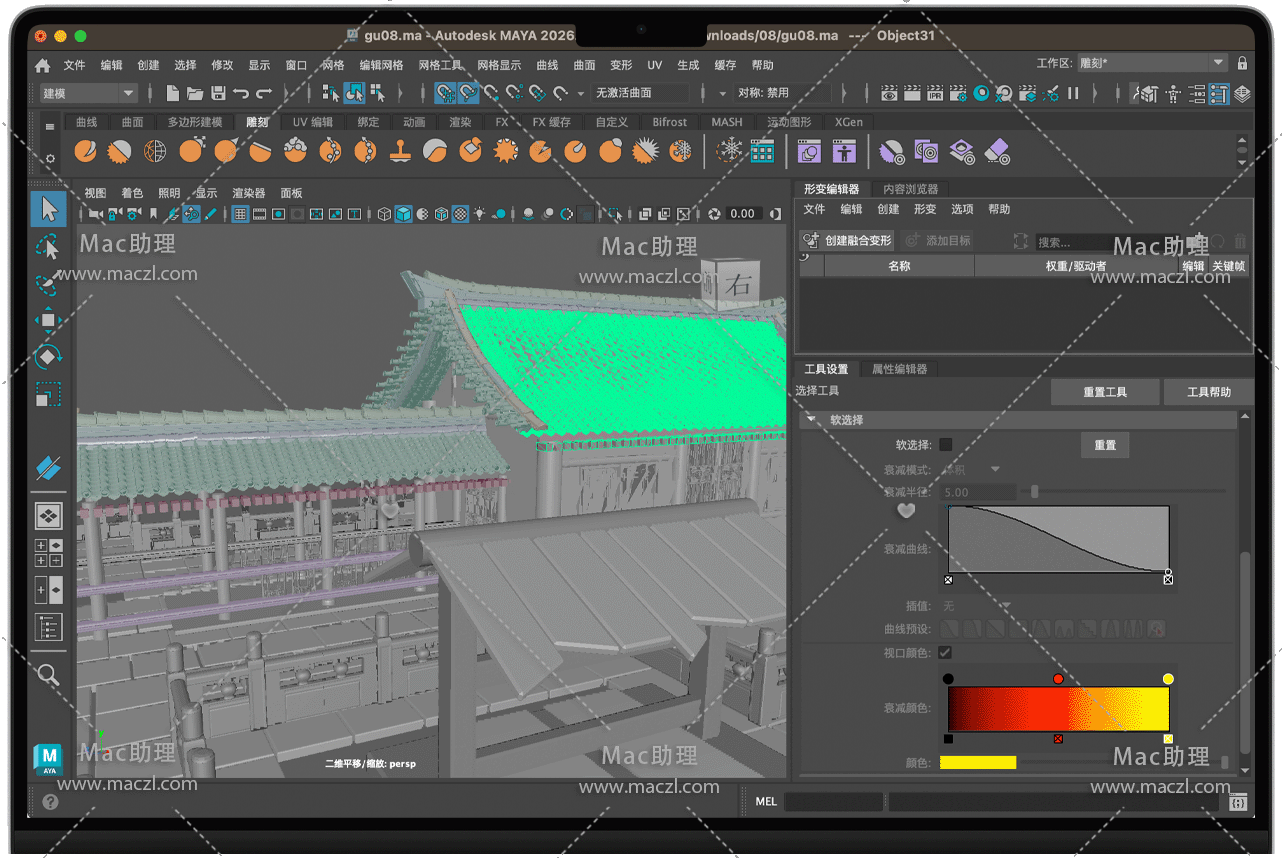Click the IPR render icon
This screenshot has width=1282, height=858.
pyautogui.click(x=935, y=93)
